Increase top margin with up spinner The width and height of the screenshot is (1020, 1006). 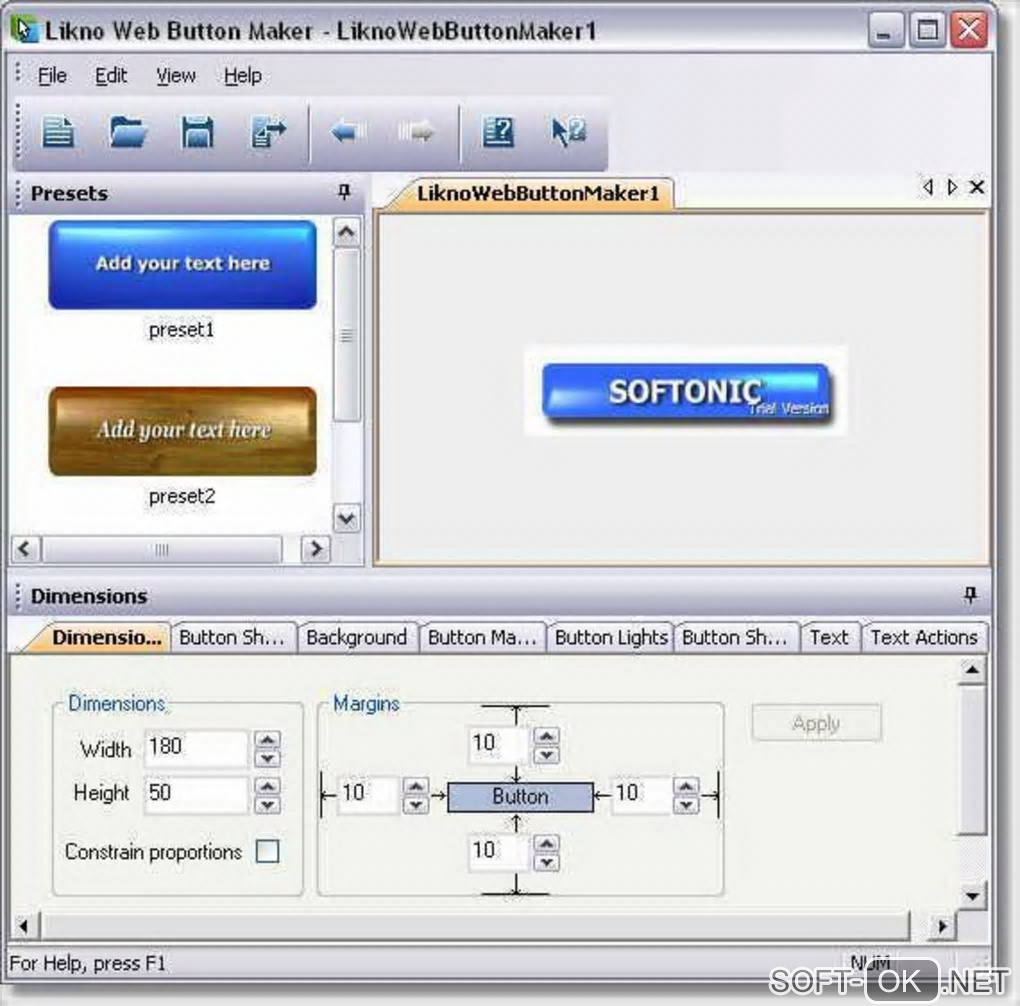click(546, 736)
